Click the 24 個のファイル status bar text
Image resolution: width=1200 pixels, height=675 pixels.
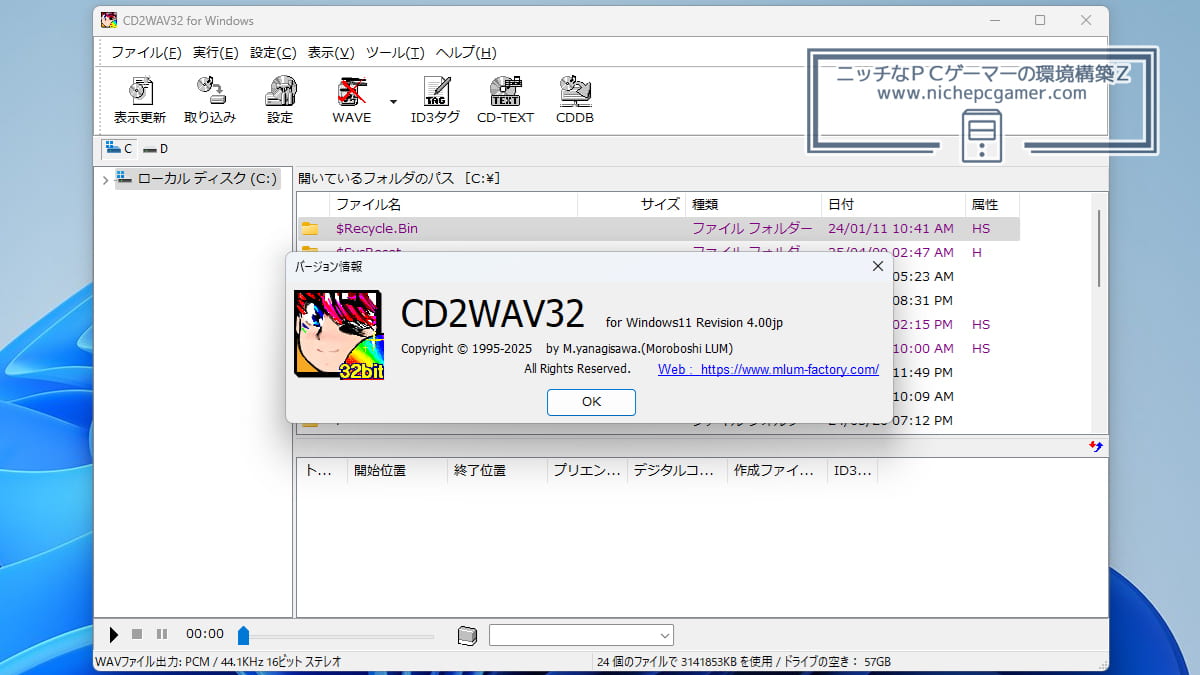pyautogui.click(x=743, y=662)
